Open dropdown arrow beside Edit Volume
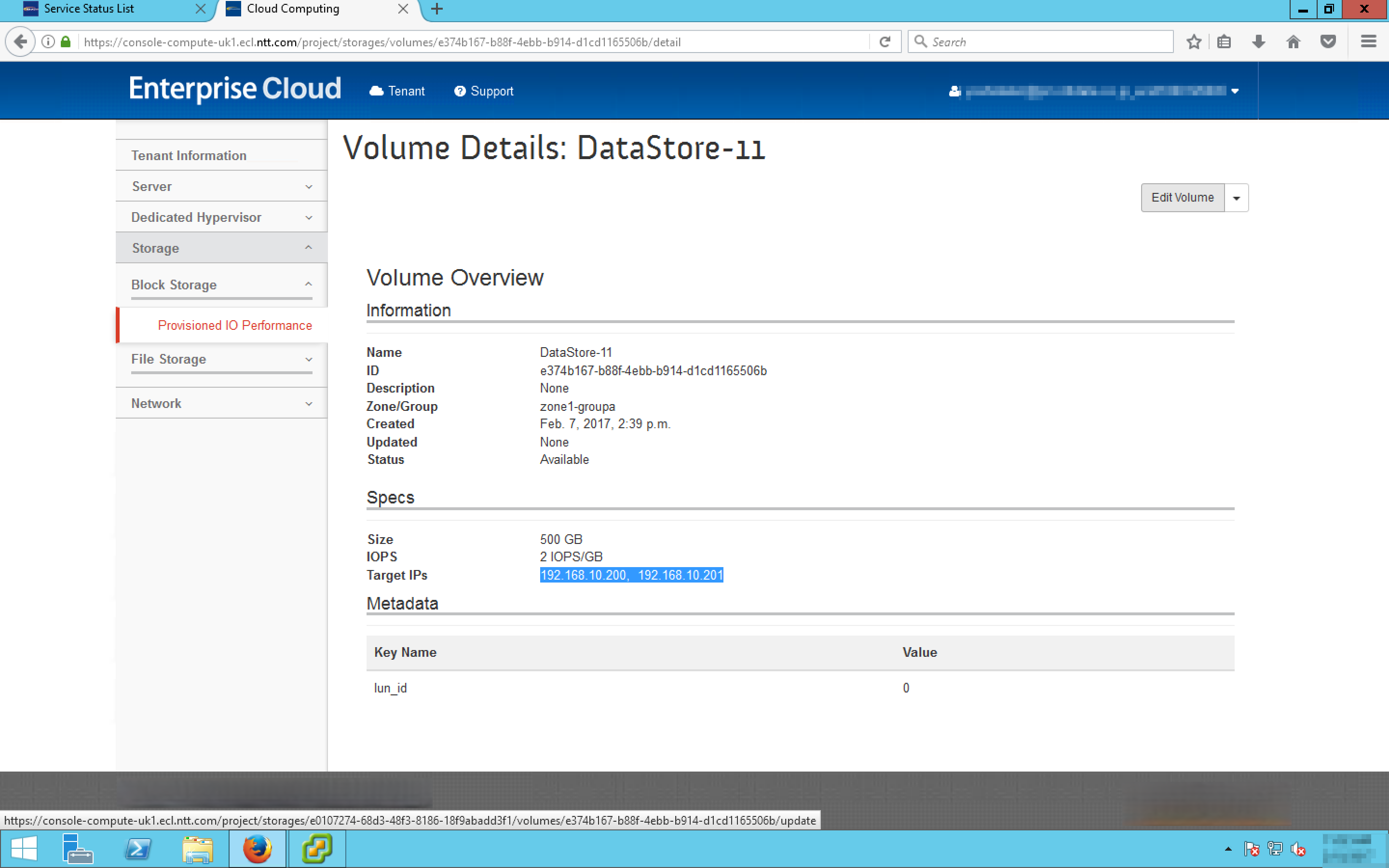 tap(1236, 198)
